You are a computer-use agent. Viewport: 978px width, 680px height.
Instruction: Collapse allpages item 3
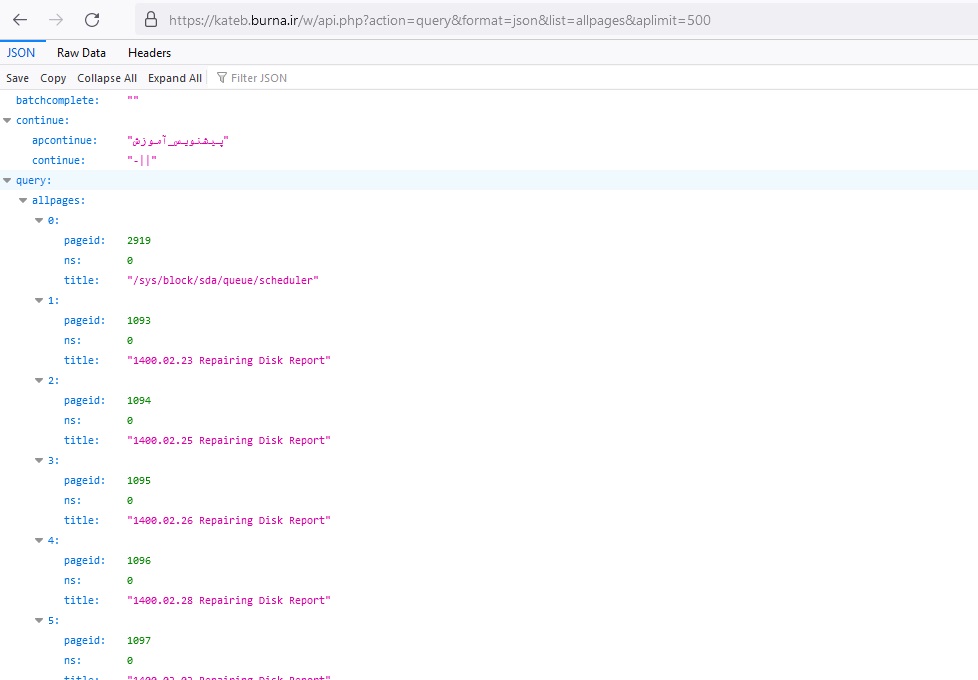[x=40, y=460]
